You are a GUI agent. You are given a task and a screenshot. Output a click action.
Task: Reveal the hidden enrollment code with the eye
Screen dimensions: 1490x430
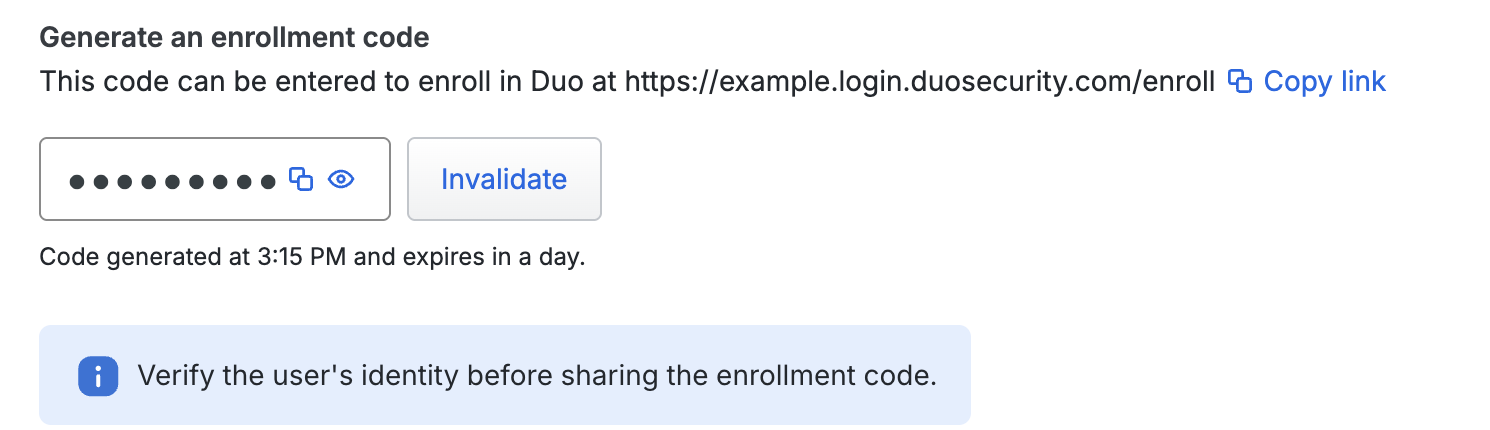click(342, 179)
